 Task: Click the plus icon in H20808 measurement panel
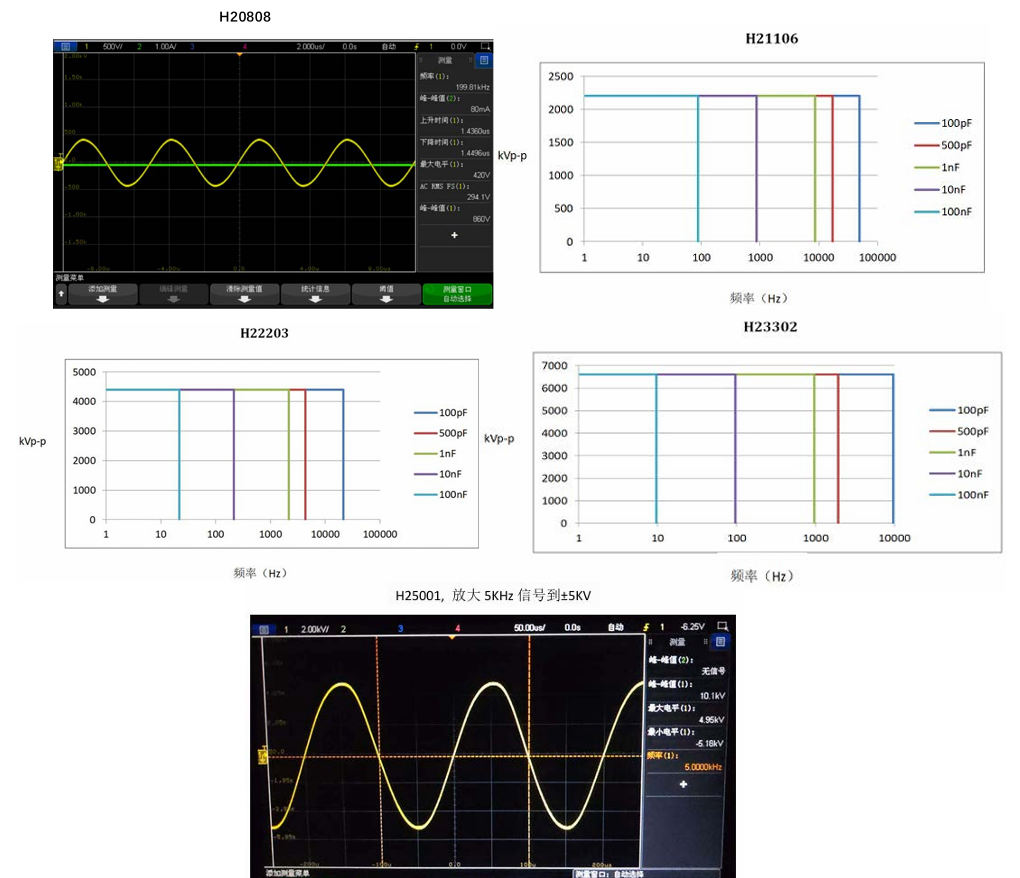coord(454,234)
